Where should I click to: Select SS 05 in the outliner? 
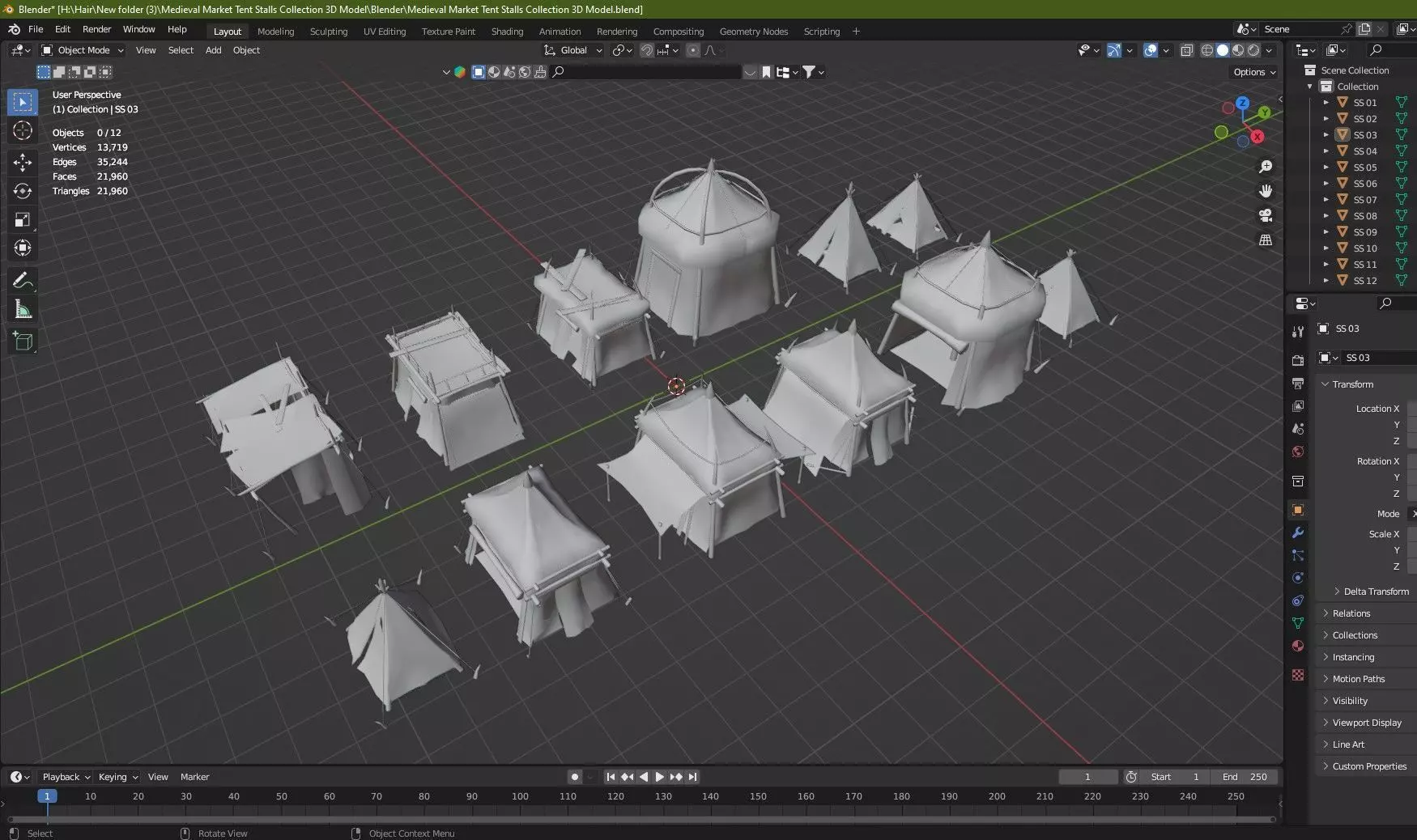(x=1365, y=168)
